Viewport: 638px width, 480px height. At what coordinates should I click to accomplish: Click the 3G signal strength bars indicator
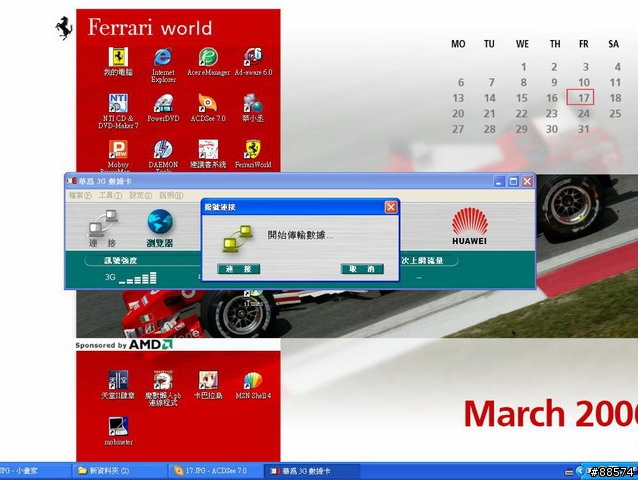pos(138,278)
